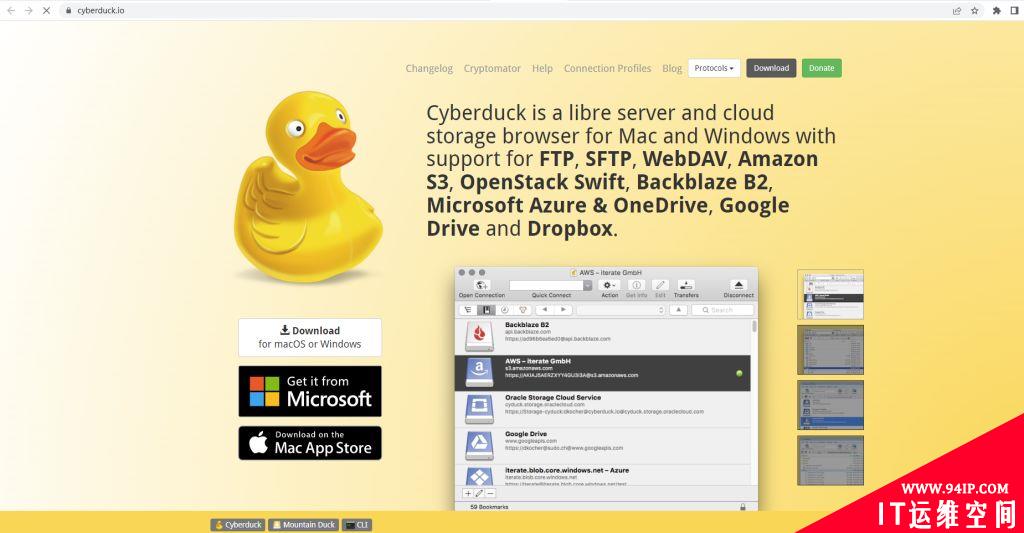Select the CLI tab in bottom bar
This screenshot has width=1024, height=533.
click(357, 525)
